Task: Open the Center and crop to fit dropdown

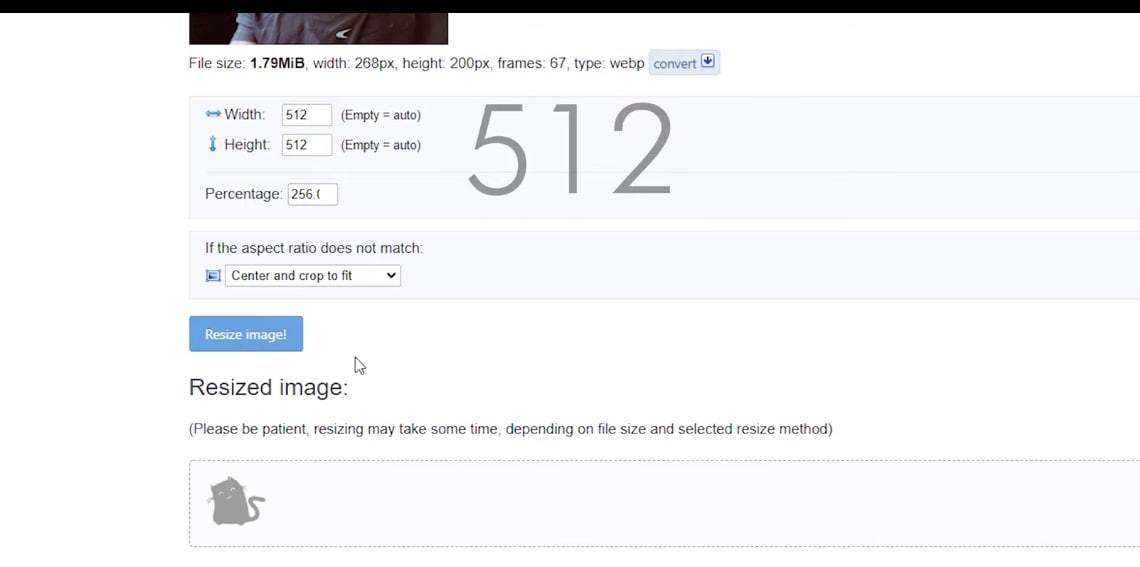Action: [x=313, y=276]
